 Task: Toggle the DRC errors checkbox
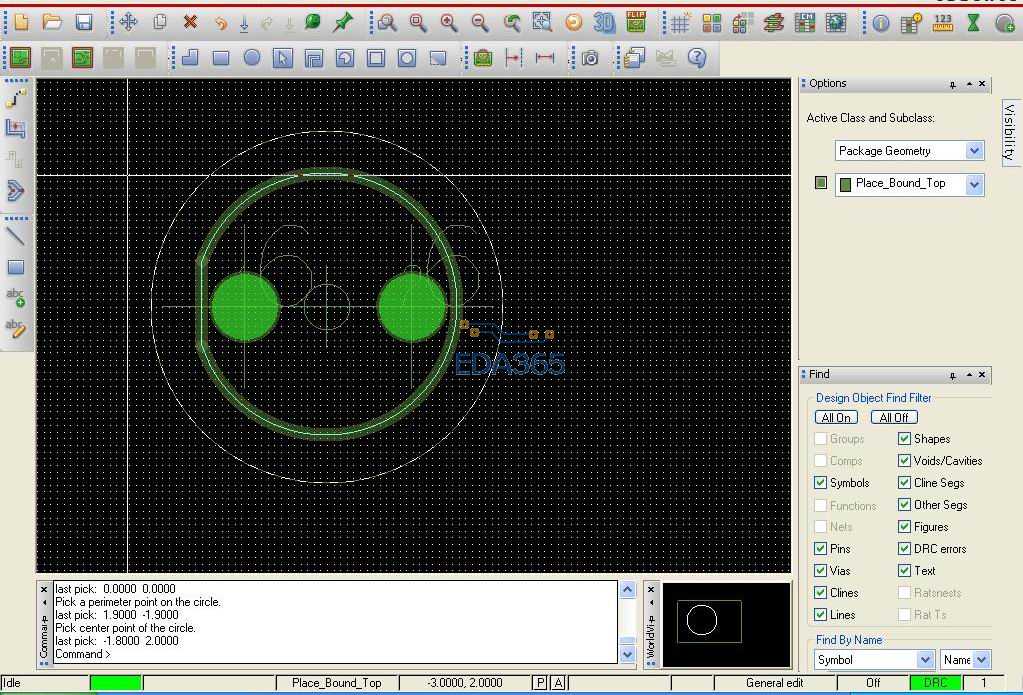(x=904, y=549)
